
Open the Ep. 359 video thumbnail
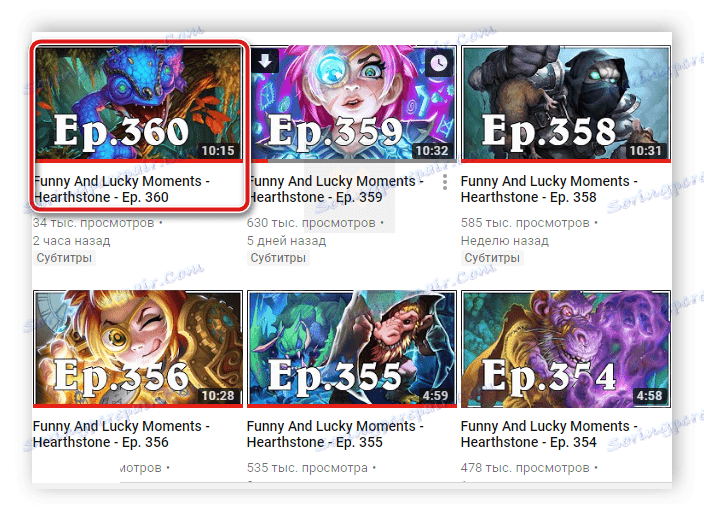pyautogui.click(x=352, y=103)
